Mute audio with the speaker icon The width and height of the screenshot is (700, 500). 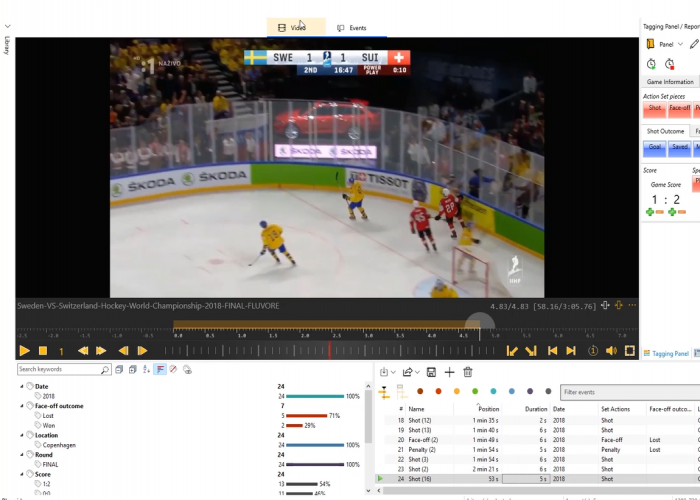click(x=611, y=351)
